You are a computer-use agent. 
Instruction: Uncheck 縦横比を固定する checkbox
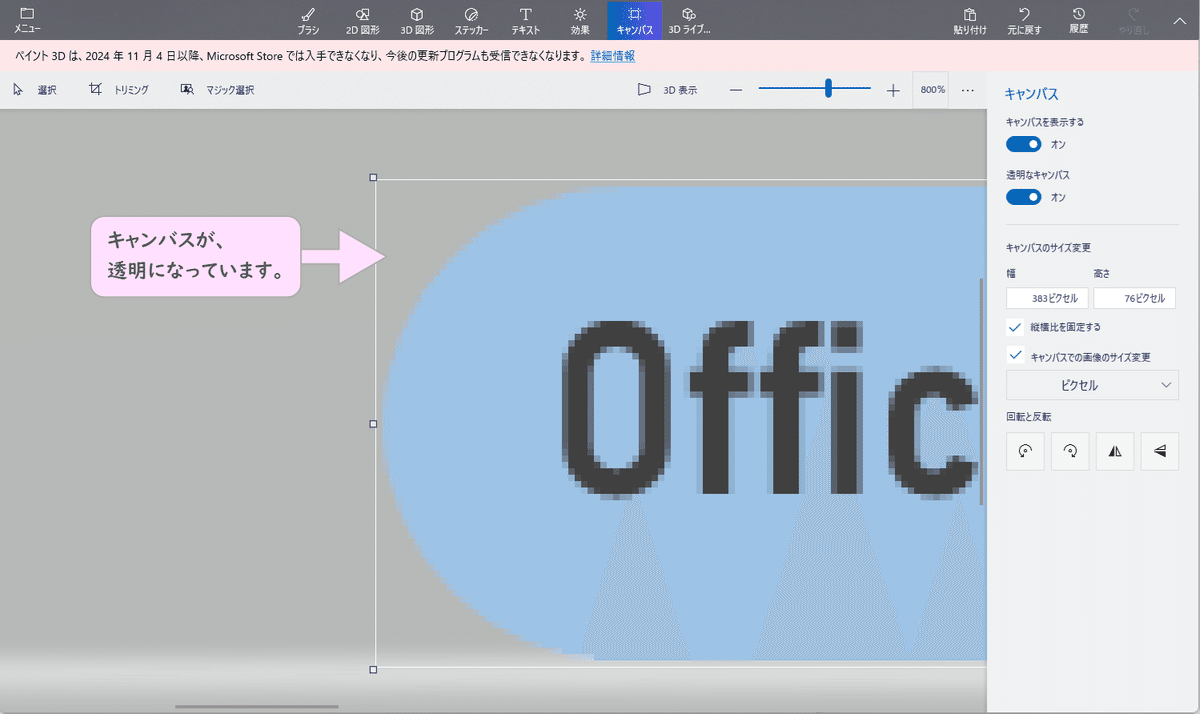[x=1016, y=327]
